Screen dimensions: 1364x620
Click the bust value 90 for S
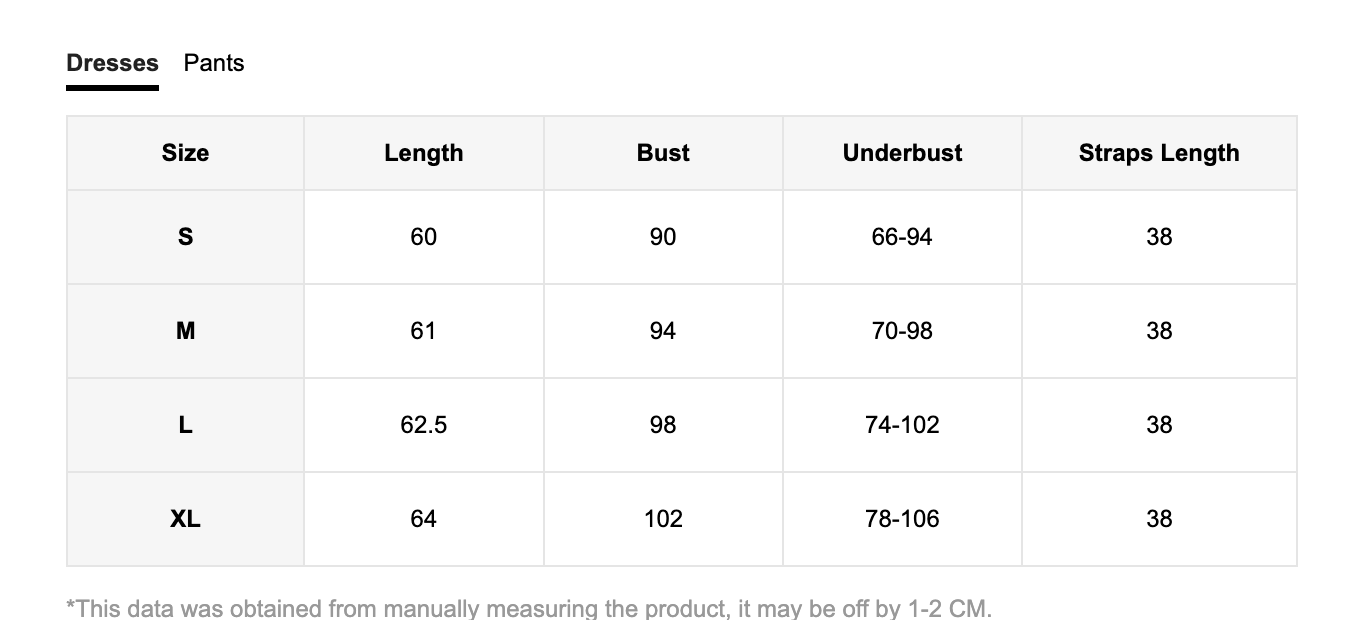pyautogui.click(x=663, y=237)
